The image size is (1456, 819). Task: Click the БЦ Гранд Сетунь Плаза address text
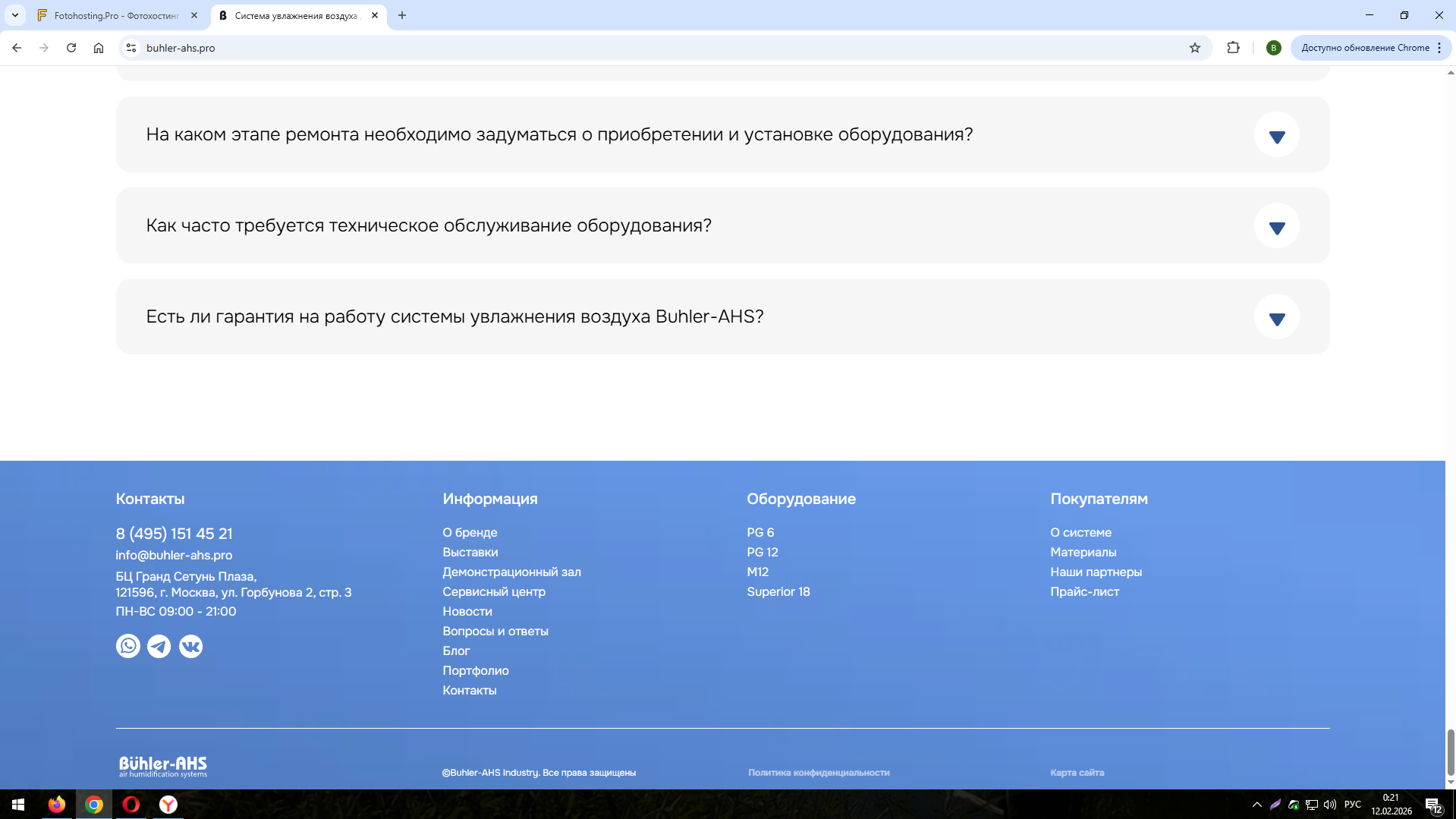coord(234,584)
